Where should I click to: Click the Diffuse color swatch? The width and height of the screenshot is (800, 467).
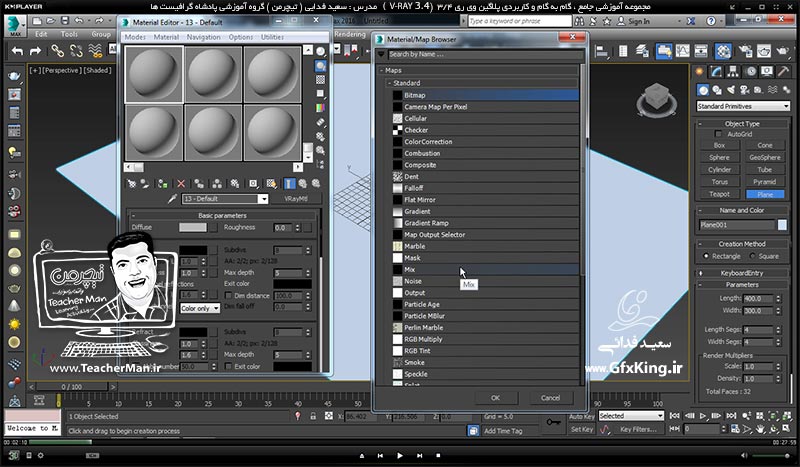coord(193,227)
